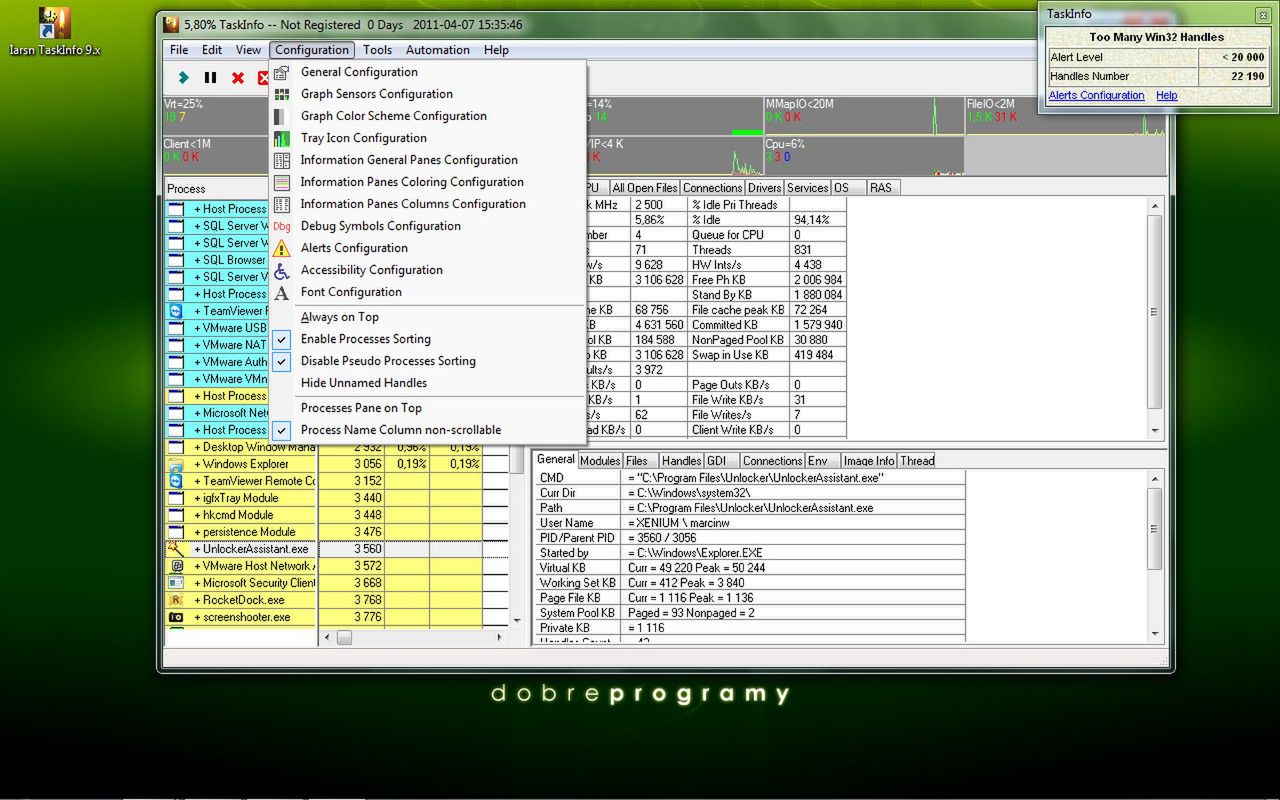Expand the hkcmd Module process node
The height and width of the screenshot is (800, 1280).
(198, 515)
